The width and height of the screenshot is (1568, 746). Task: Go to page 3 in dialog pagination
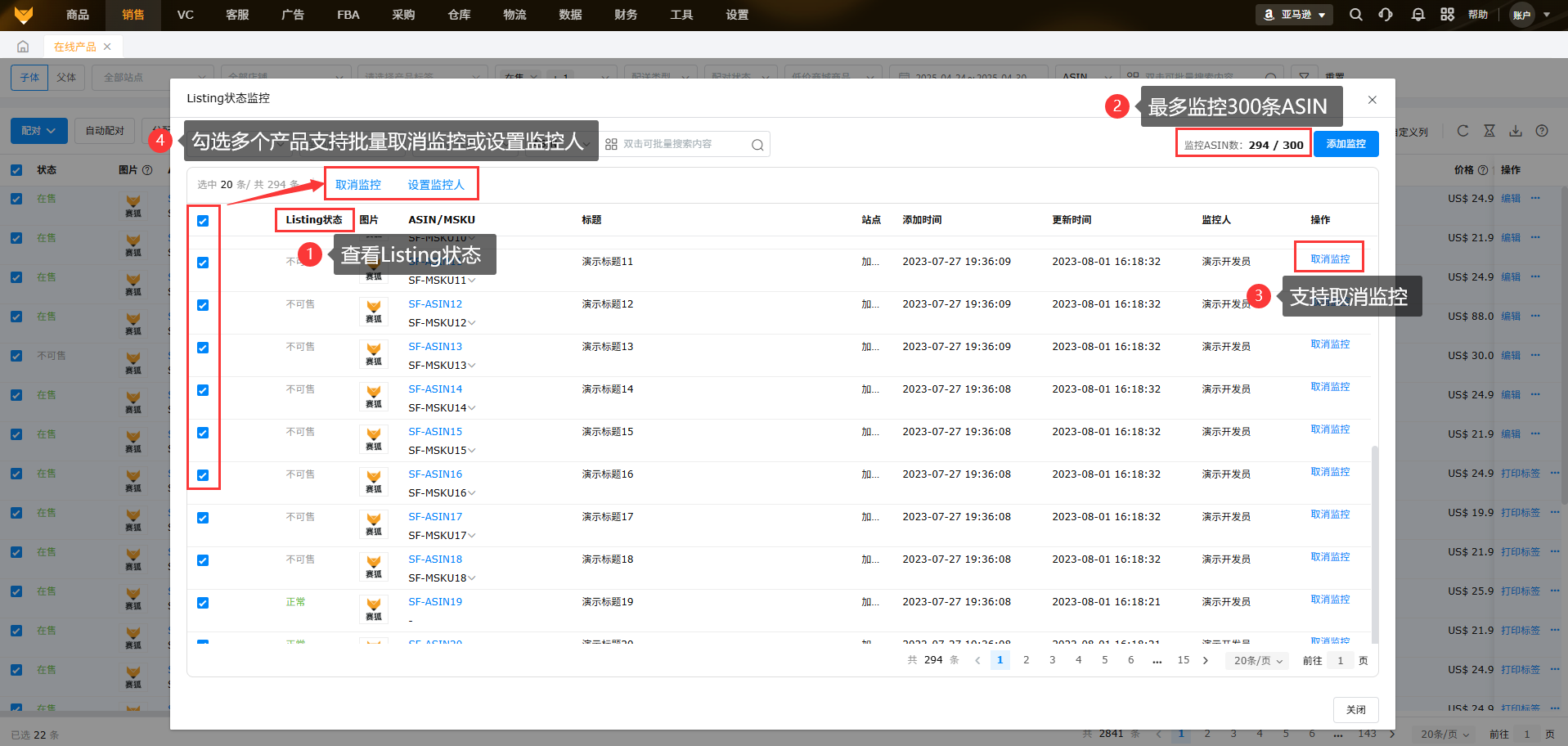(1052, 660)
